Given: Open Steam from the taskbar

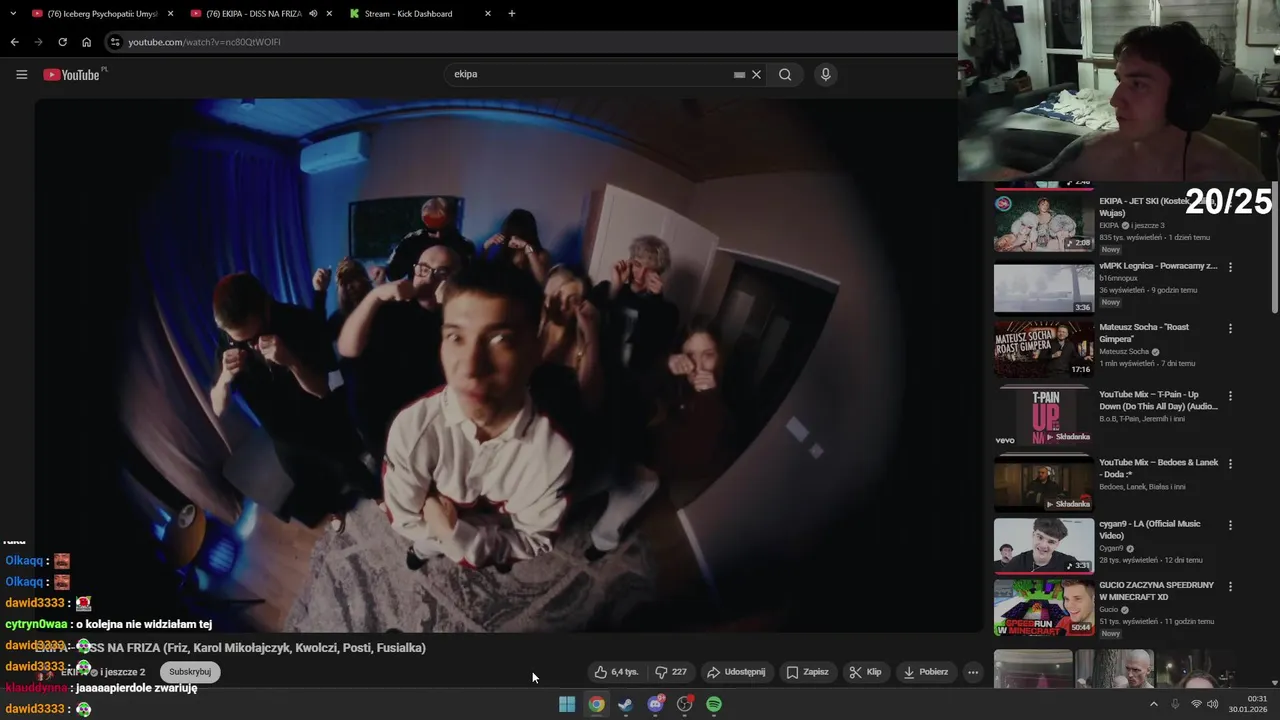Looking at the screenshot, I should point(625,704).
